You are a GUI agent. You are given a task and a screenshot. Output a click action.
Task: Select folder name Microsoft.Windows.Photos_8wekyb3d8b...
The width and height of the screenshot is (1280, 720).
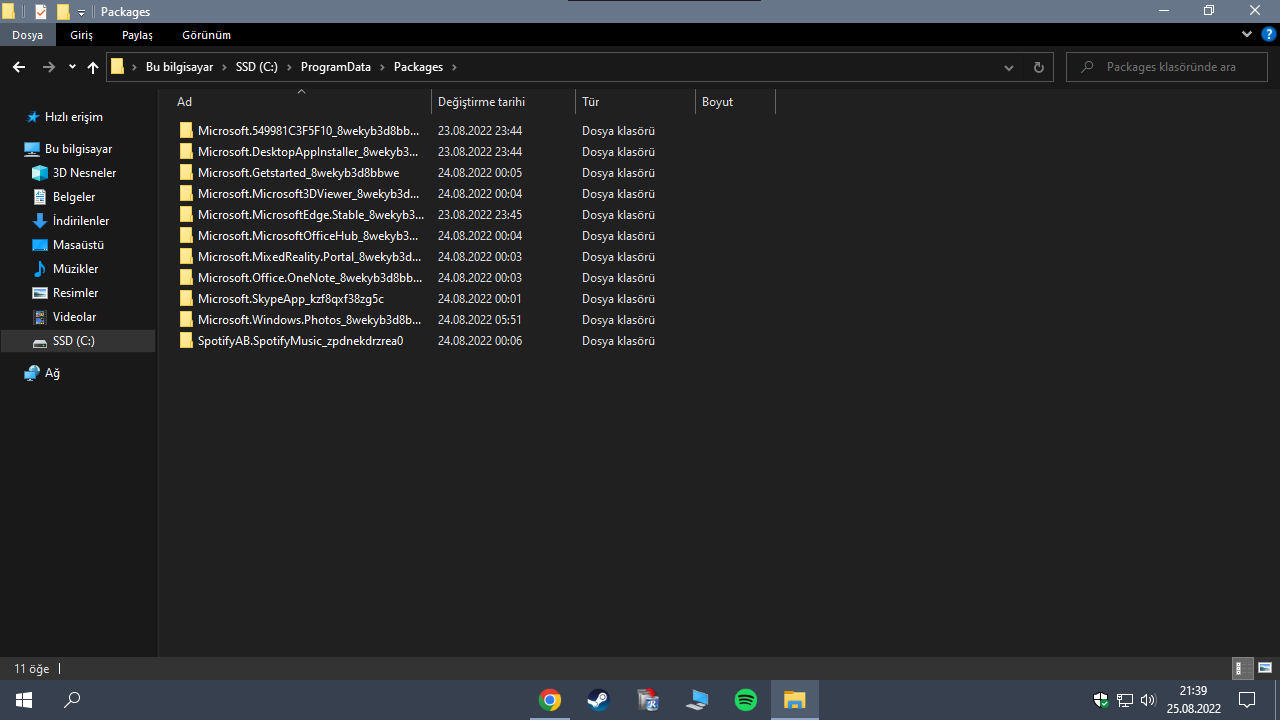[310, 320]
